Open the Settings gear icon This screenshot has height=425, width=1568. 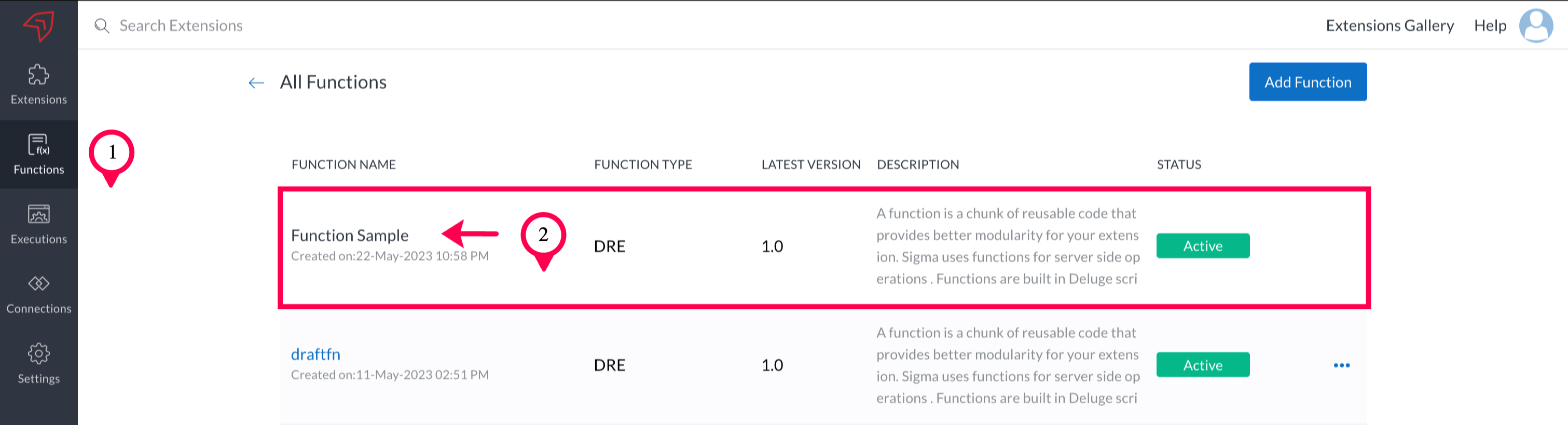39,354
